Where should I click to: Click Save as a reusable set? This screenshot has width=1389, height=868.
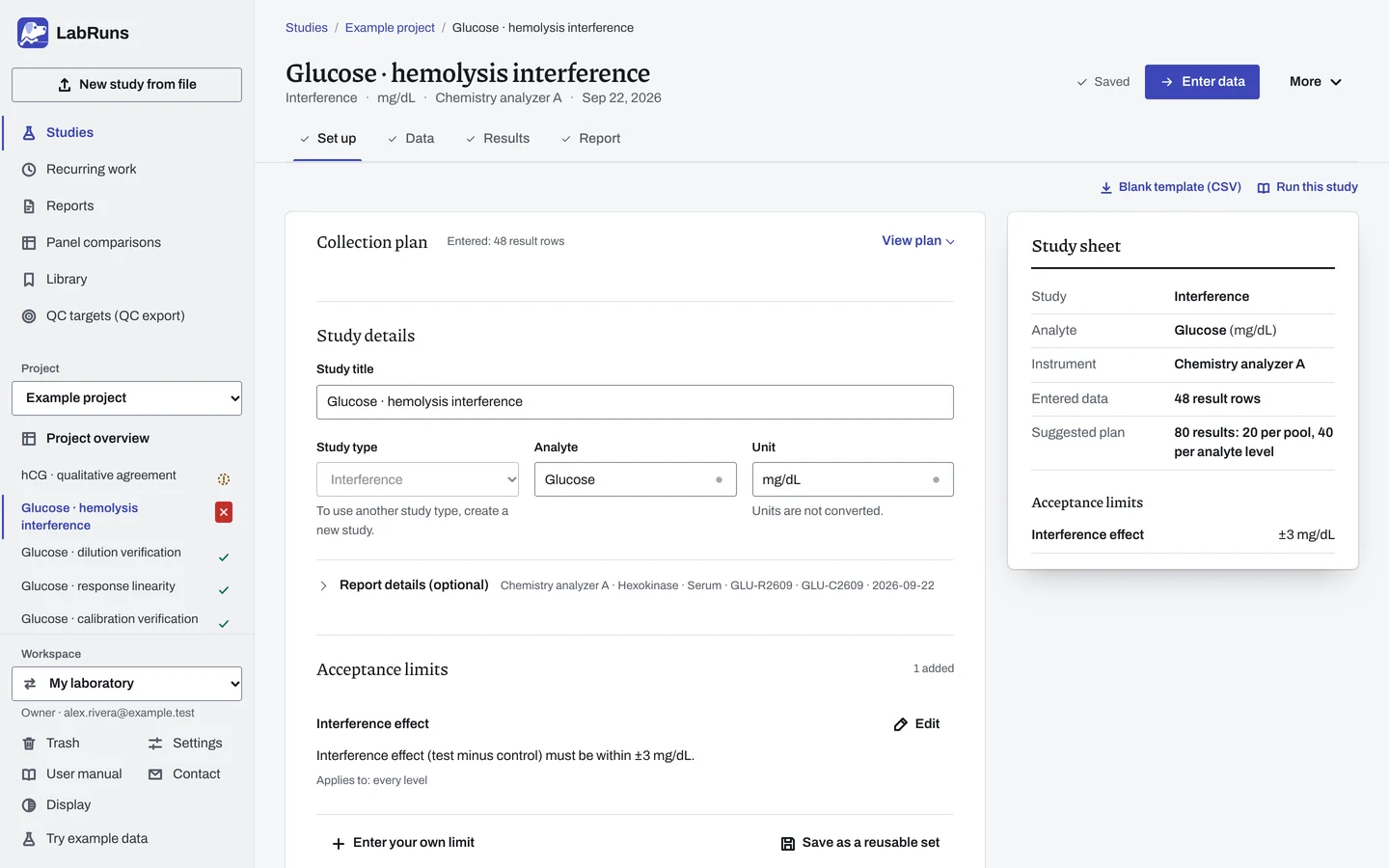860,843
